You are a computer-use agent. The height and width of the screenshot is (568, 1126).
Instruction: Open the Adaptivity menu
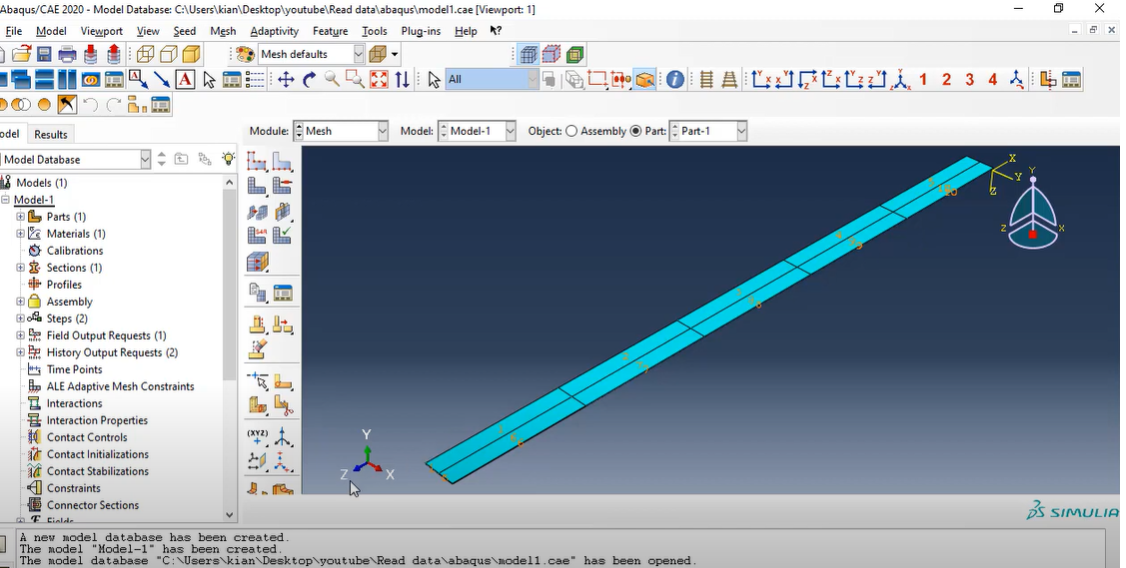274,31
